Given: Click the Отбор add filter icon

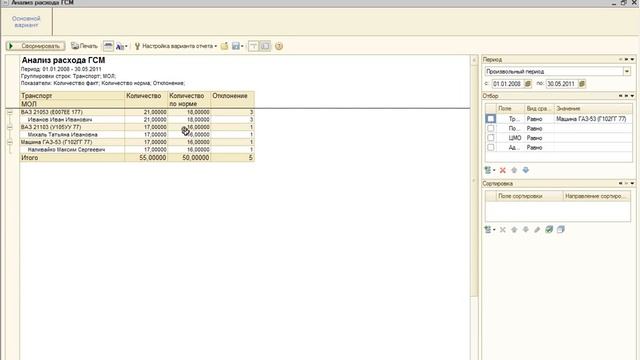Looking at the screenshot, I should point(489,170).
